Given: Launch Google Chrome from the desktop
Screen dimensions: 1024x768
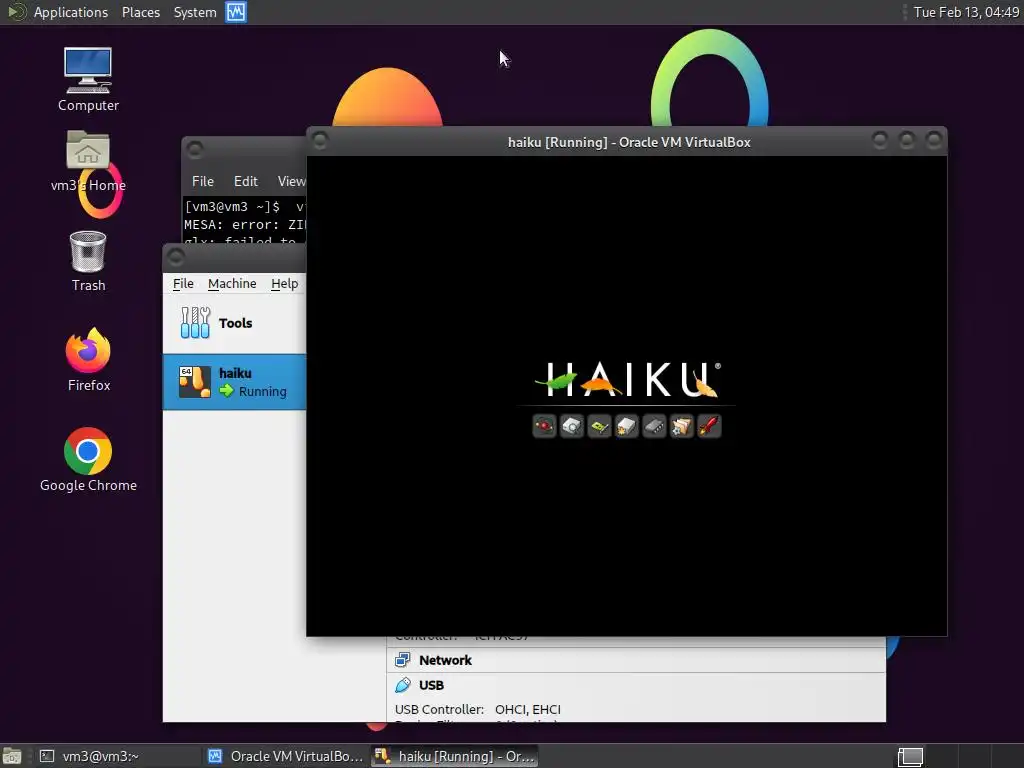Looking at the screenshot, I should pyautogui.click(x=88, y=460).
